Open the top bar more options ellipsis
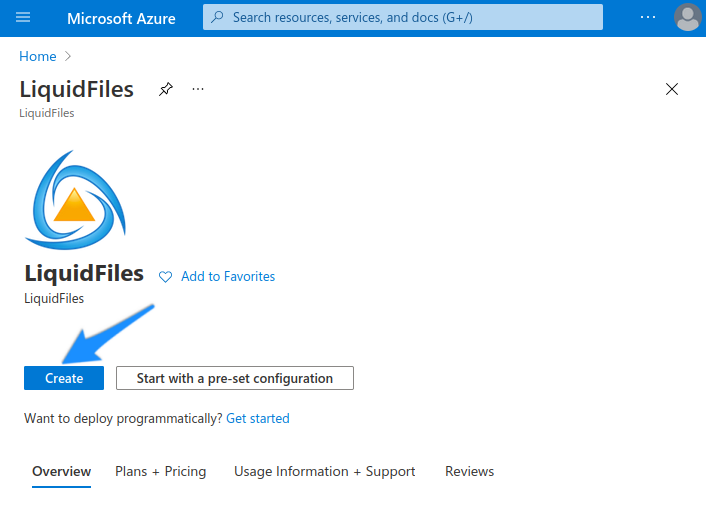The width and height of the screenshot is (706, 511). [647, 17]
